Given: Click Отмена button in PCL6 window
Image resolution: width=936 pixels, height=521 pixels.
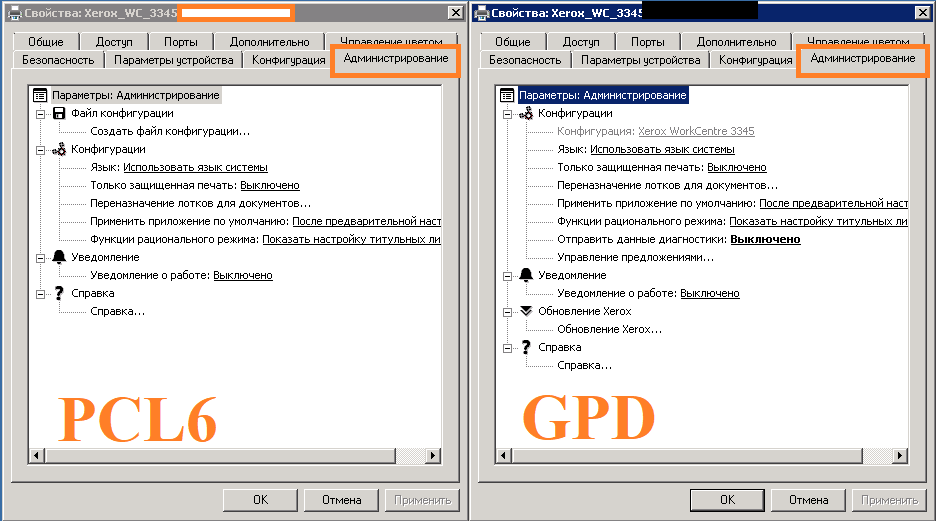Looking at the screenshot, I should point(341,500).
